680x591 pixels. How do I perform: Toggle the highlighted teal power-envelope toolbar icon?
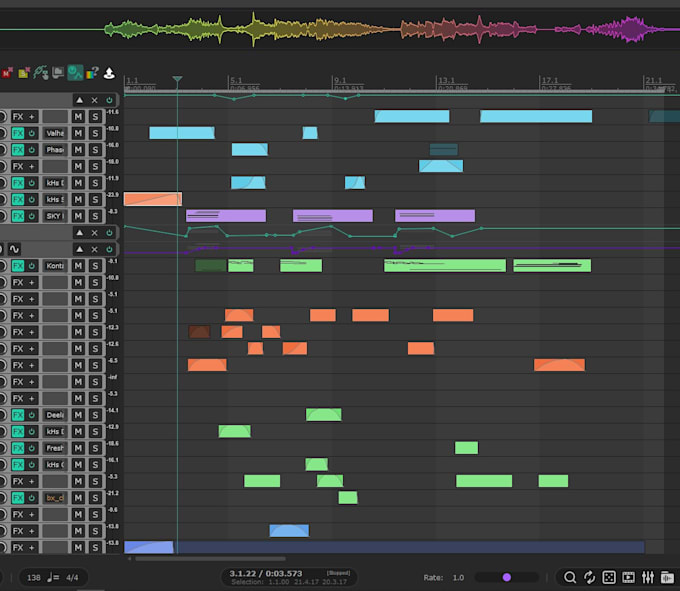click(75, 73)
